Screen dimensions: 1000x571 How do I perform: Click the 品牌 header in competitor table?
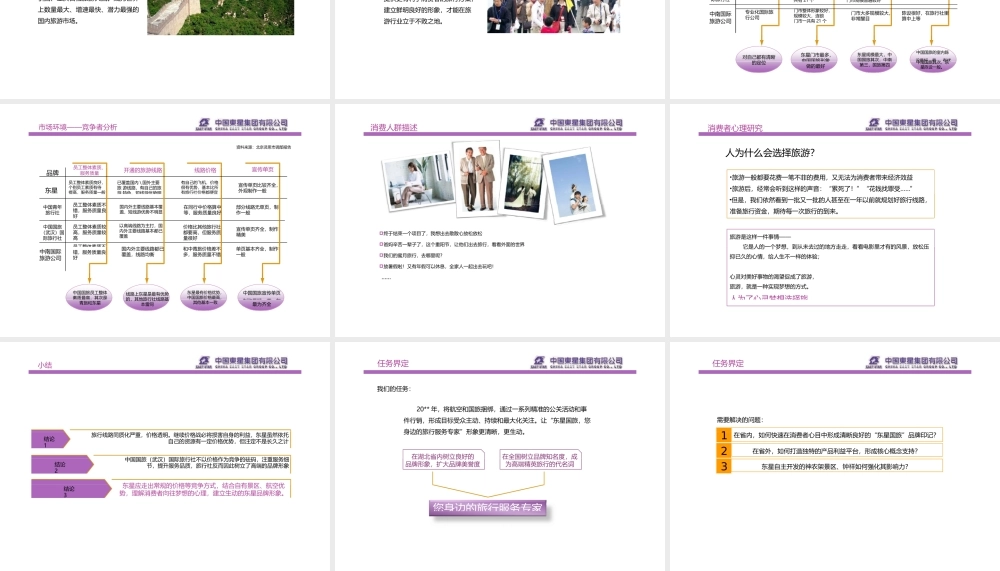[x=52, y=173]
